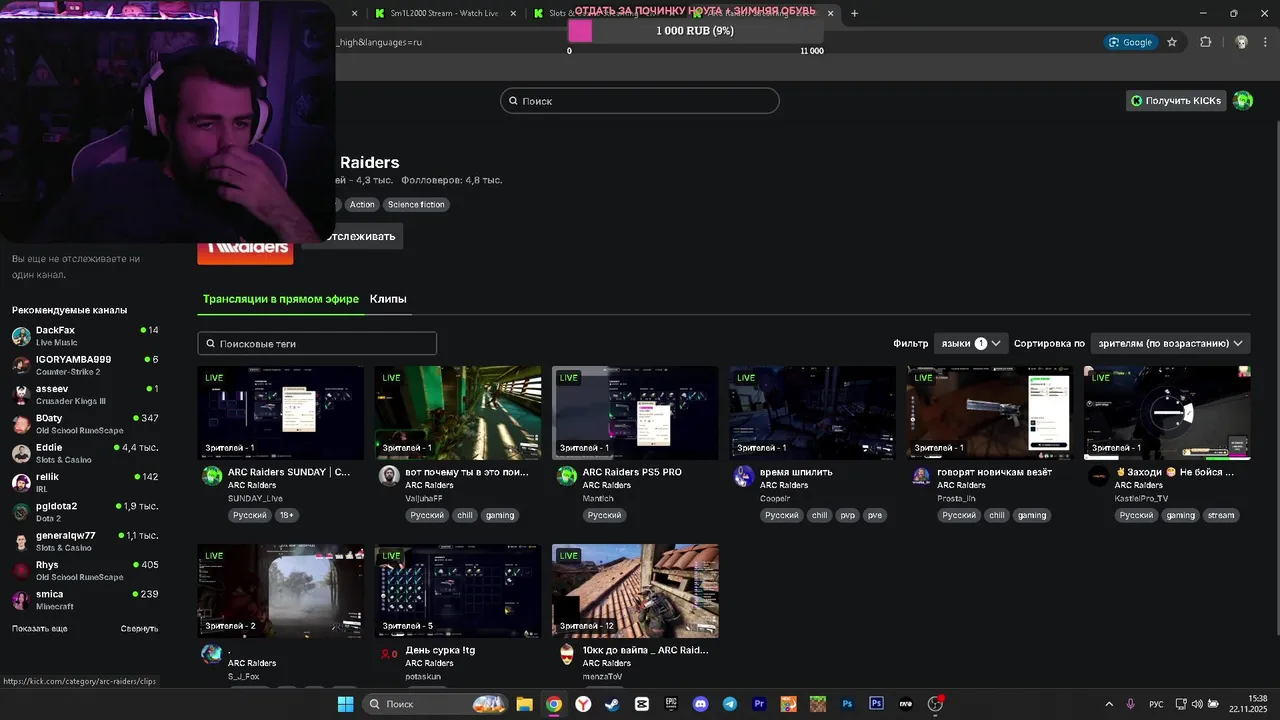
Task: Open the Eddie Slots & Casino channel
Action: pos(85,453)
